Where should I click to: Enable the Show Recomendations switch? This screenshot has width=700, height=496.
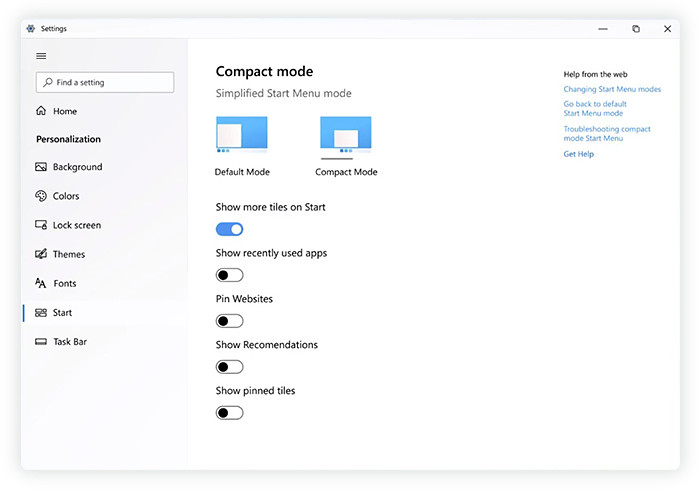pyautogui.click(x=229, y=367)
